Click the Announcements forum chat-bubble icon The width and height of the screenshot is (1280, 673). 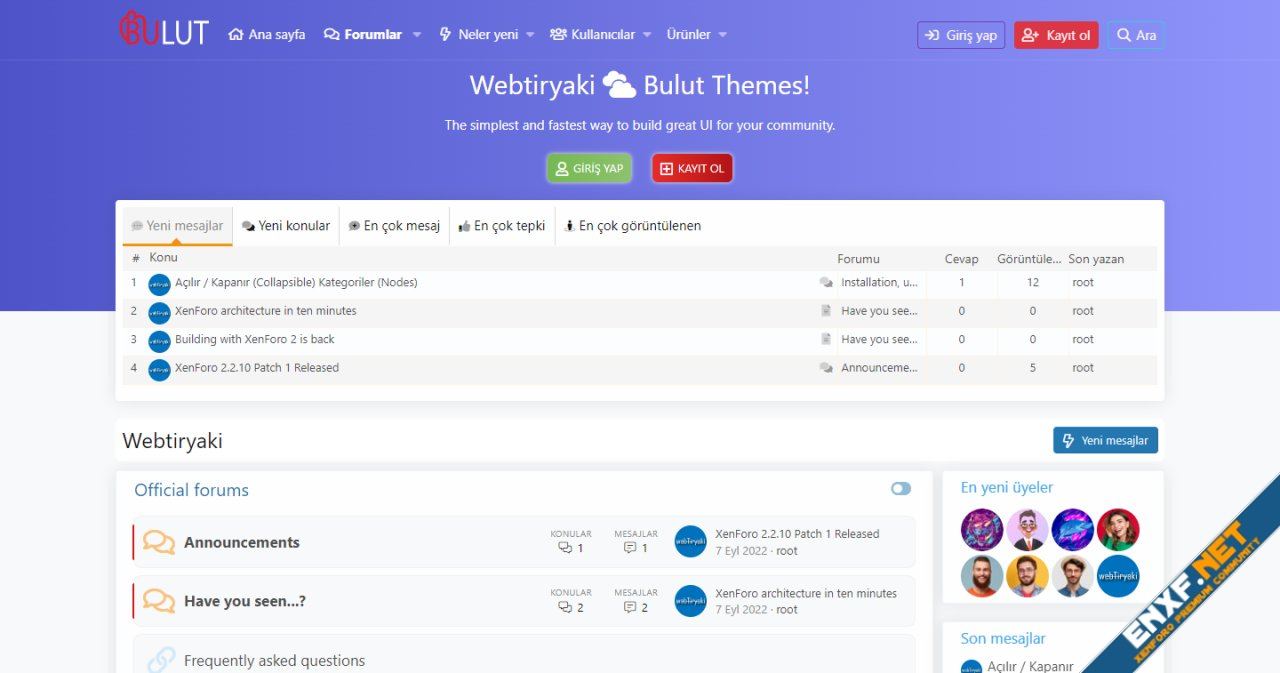pyautogui.click(x=158, y=542)
